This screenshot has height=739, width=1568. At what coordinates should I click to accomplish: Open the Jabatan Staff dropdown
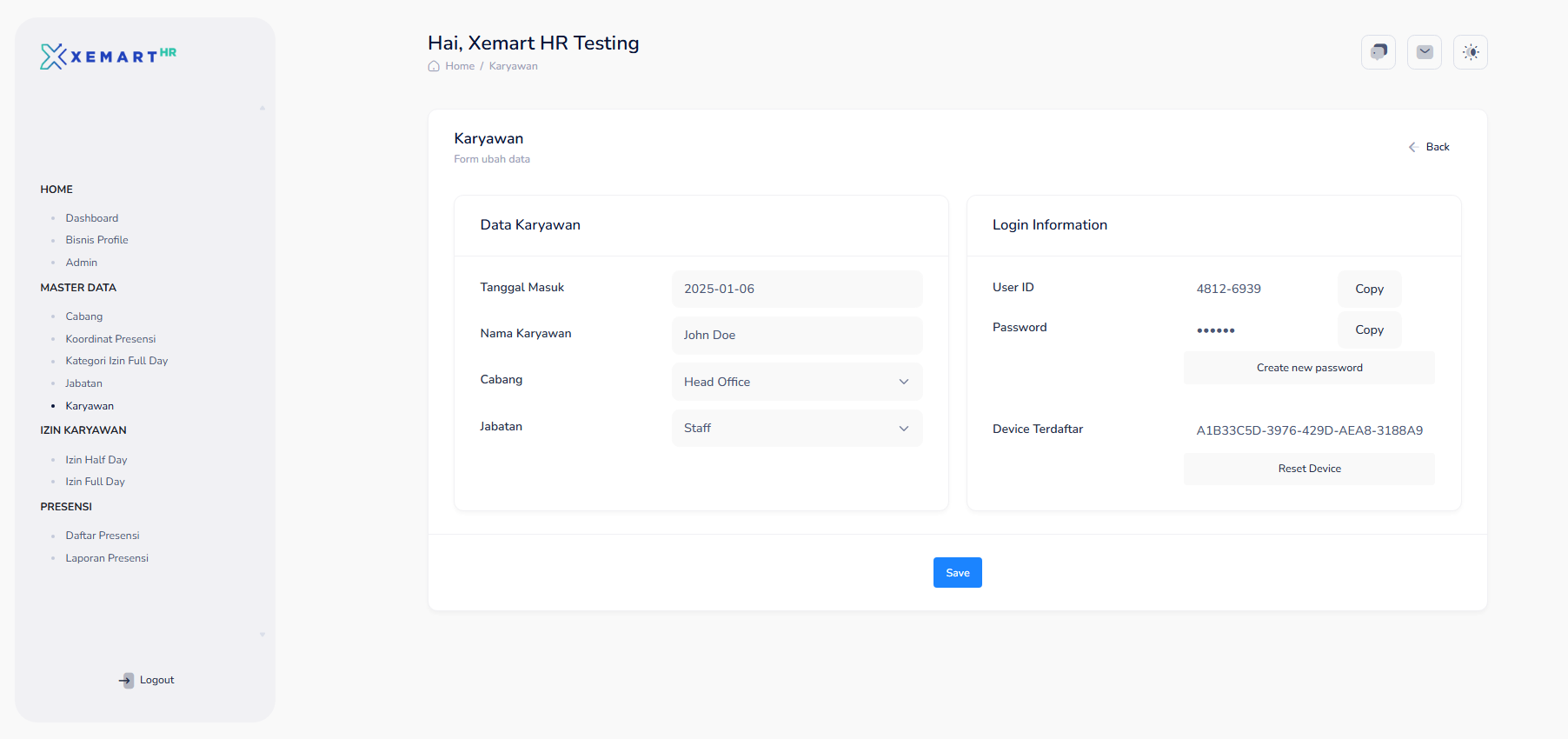point(796,428)
